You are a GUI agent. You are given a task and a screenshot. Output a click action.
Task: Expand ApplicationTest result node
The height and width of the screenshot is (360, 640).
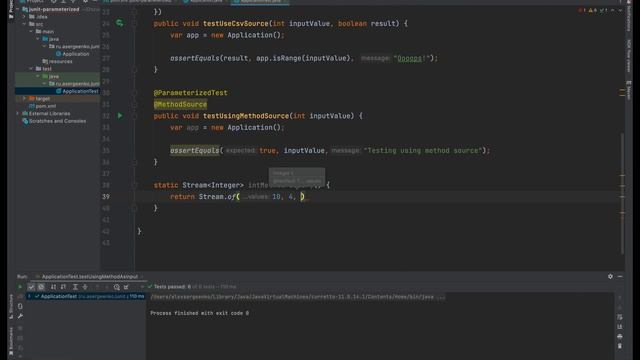click(x=29, y=296)
